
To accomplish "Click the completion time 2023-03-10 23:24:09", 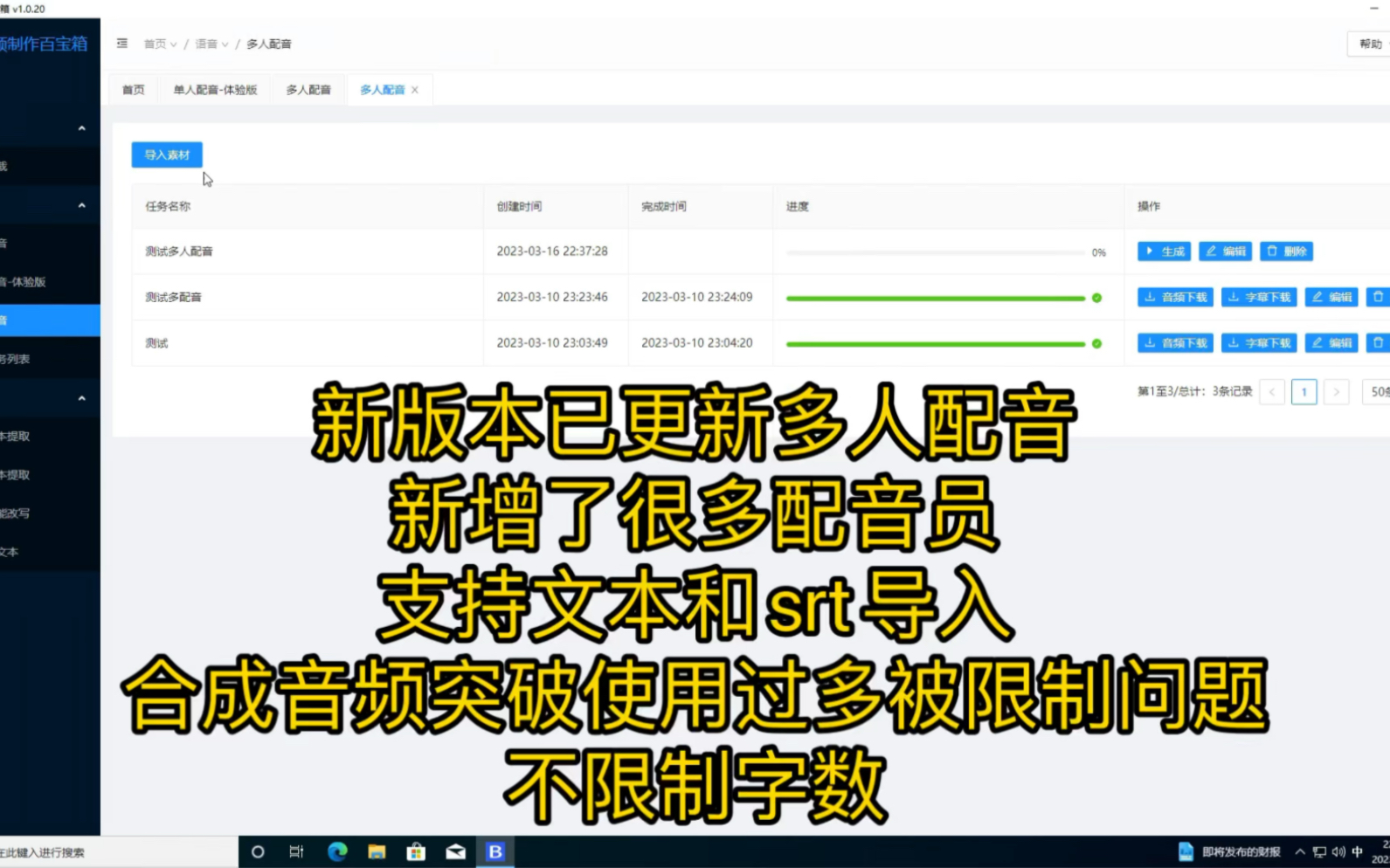I will click(697, 297).
